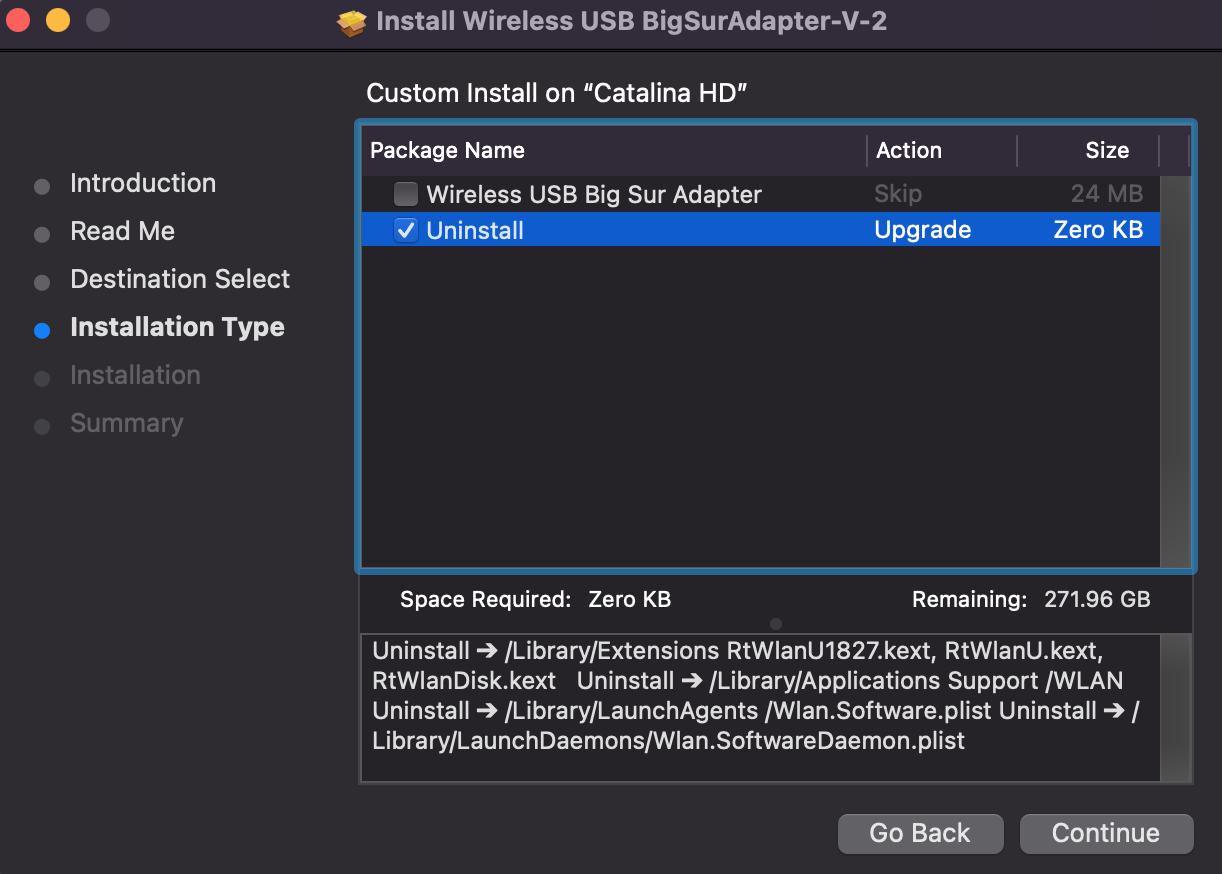Click the dimmed Summary step
Image resolution: width=1222 pixels, height=874 pixels.
126,423
